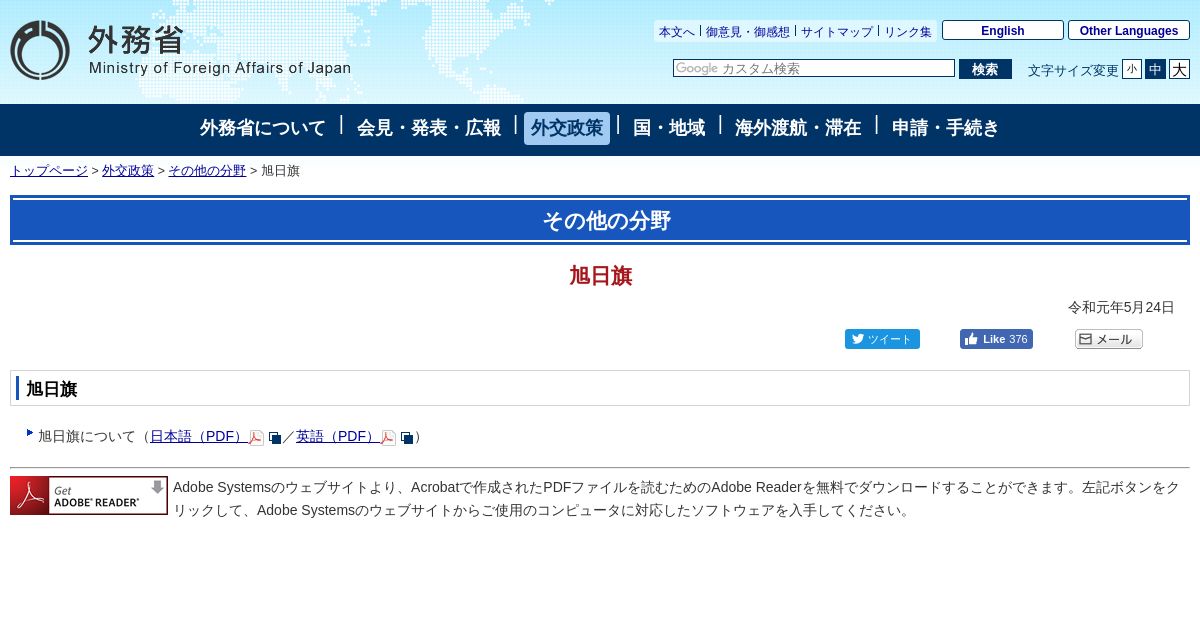The height and width of the screenshot is (630, 1200).
Task: Click new-window icon after English PDF
Action: click(407, 438)
